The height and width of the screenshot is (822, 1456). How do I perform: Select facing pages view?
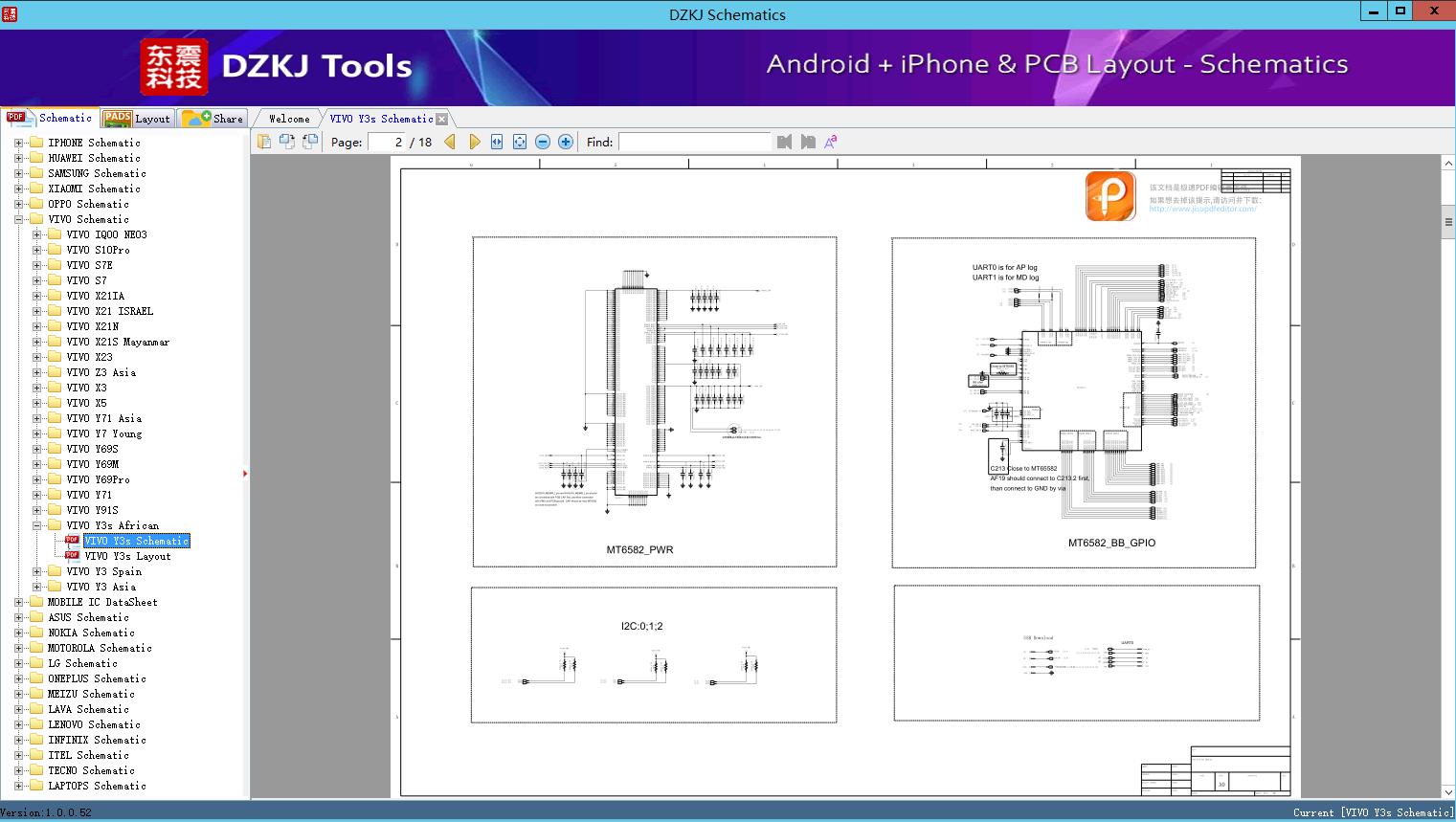coord(309,141)
